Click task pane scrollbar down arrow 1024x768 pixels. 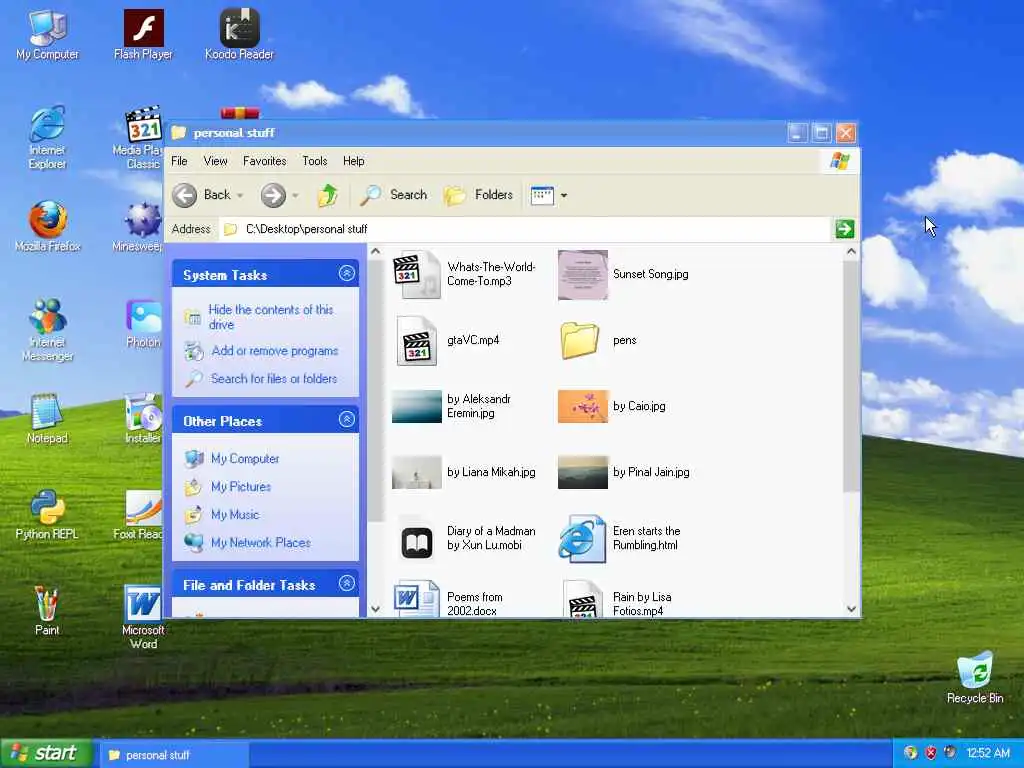coord(375,609)
